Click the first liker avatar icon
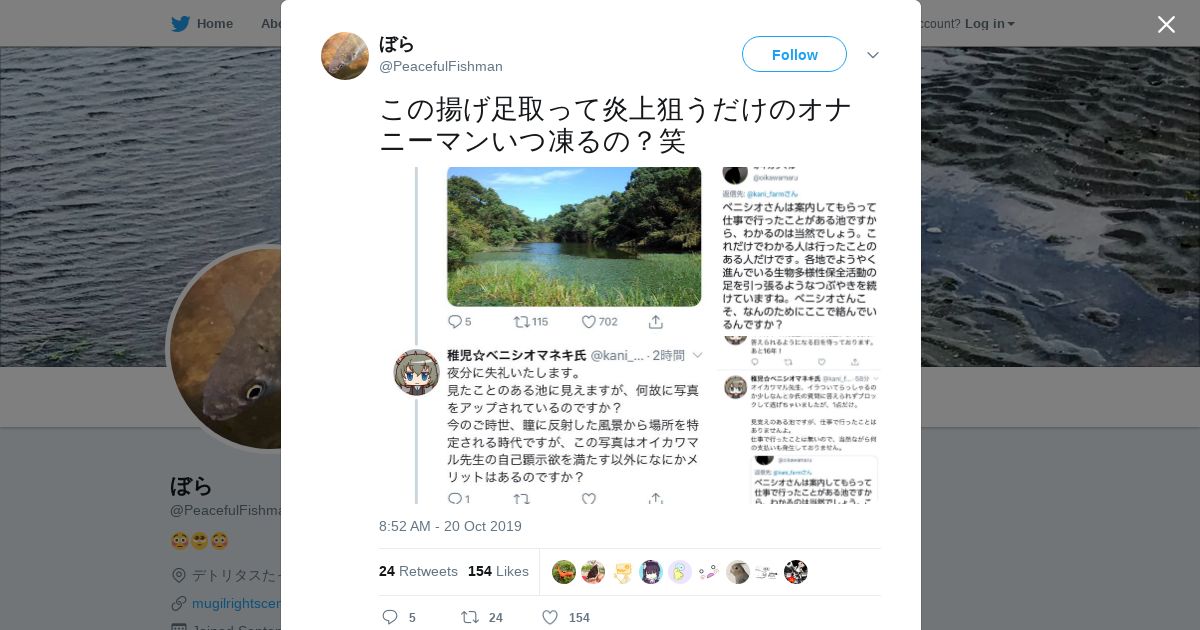Viewport: 1200px width, 630px height. coord(564,572)
